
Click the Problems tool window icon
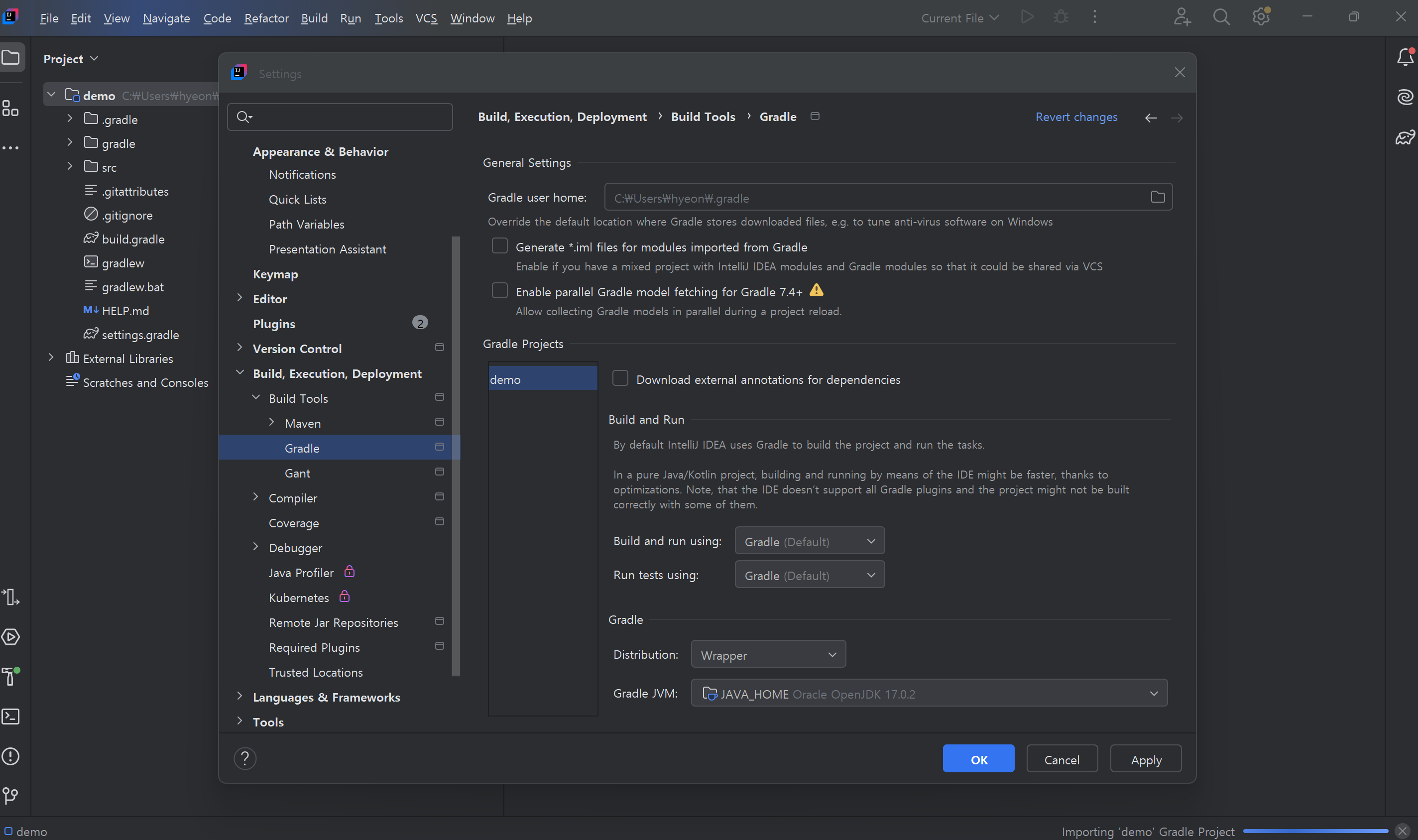(x=11, y=756)
